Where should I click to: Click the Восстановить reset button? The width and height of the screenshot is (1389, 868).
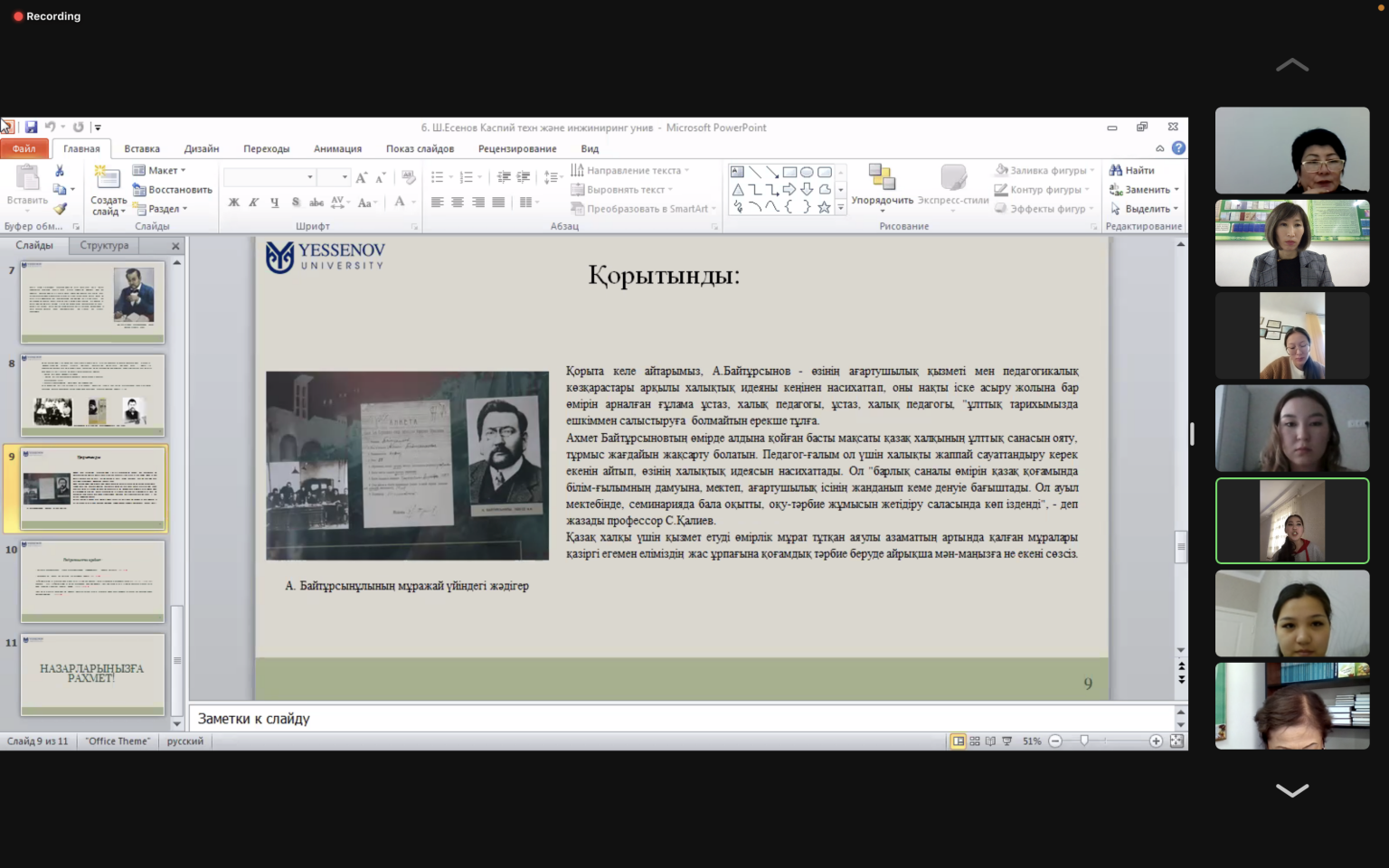click(173, 190)
